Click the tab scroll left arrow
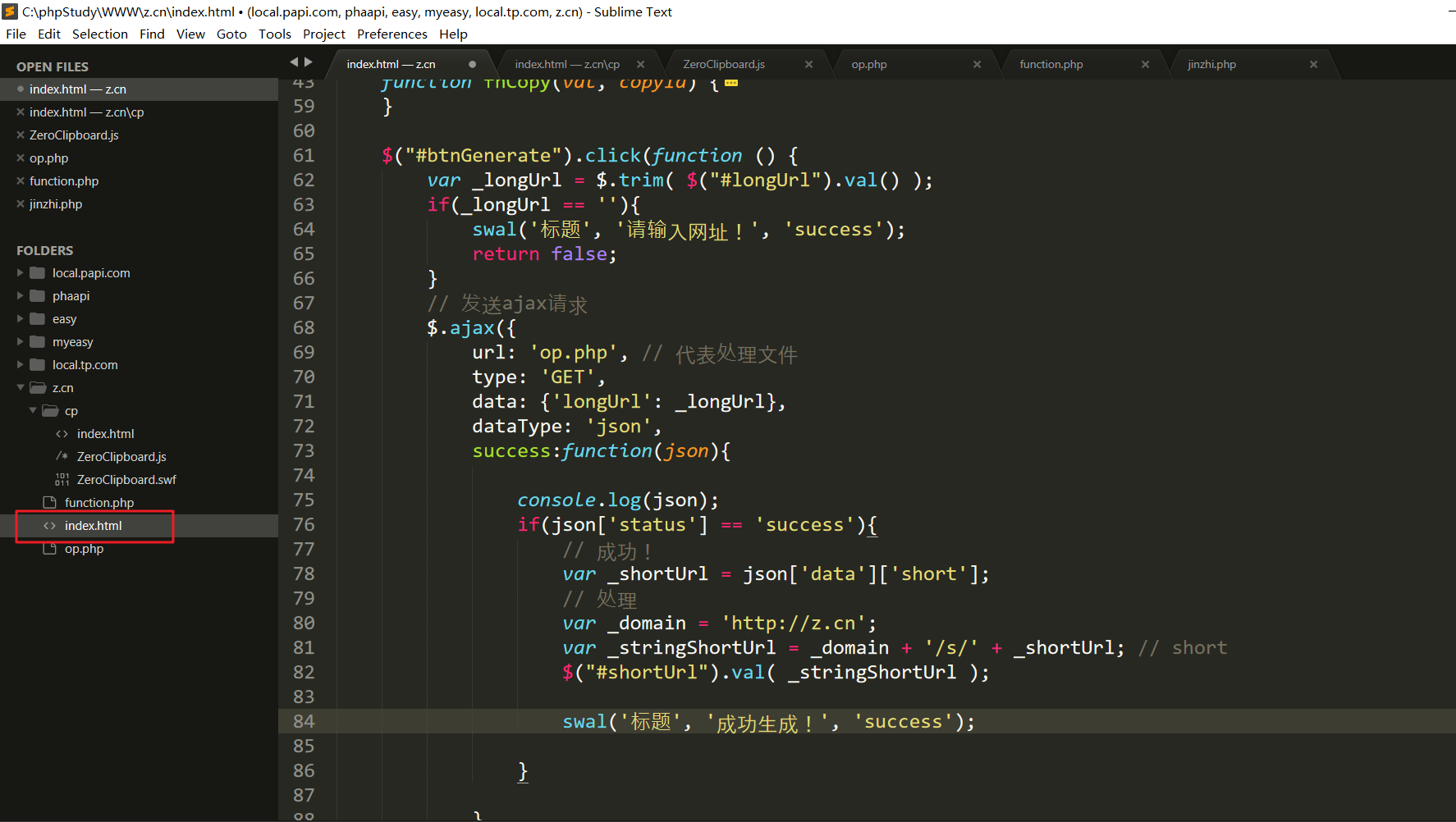This screenshot has height=822, width=1456. point(294,62)
